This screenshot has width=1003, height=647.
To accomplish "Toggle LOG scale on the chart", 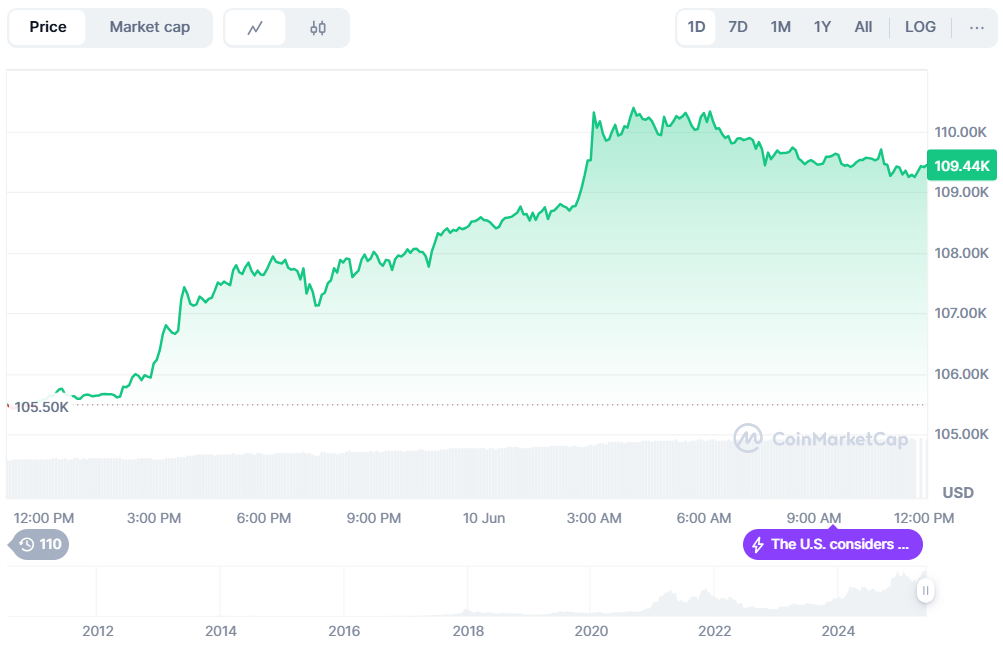I will (920, 27).
